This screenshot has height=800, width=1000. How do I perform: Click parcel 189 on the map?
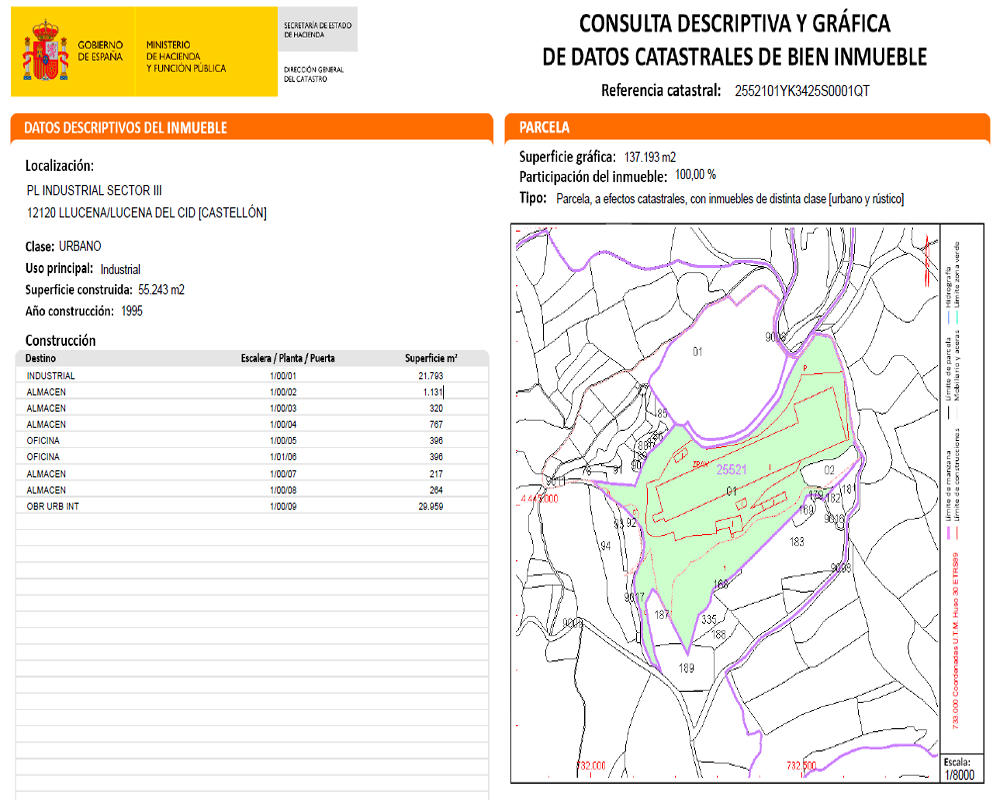pos(686,668)
